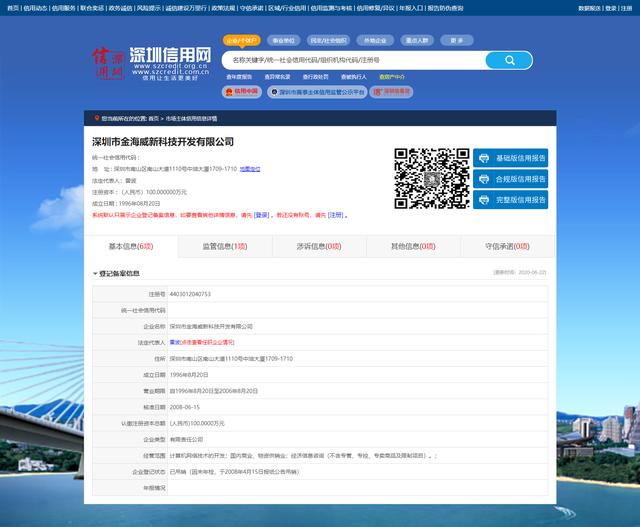
Task: Click 登录 in top right corner
Action: click(611, 8)
